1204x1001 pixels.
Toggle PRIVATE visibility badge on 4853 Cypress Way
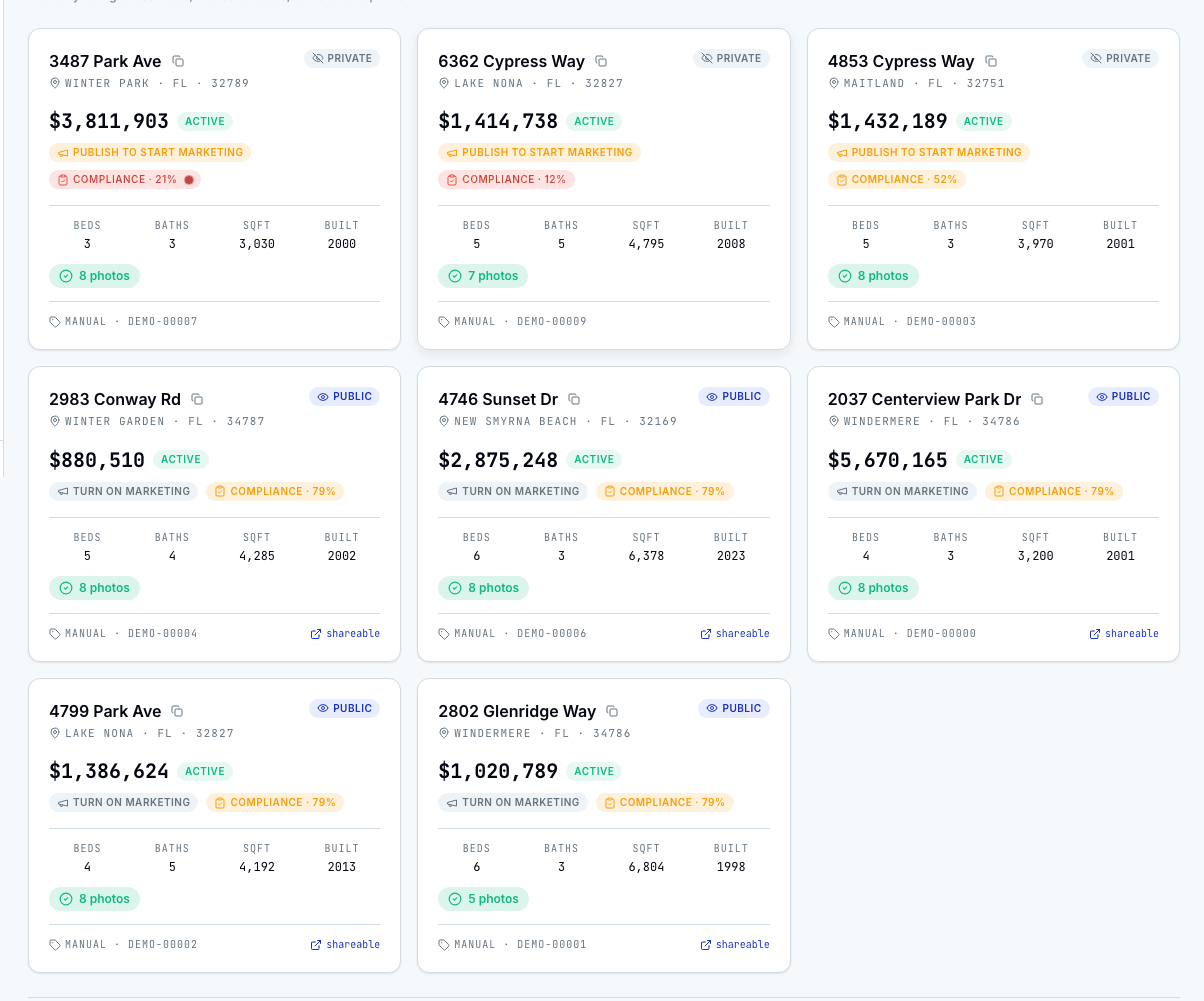tap(1120, 58)
